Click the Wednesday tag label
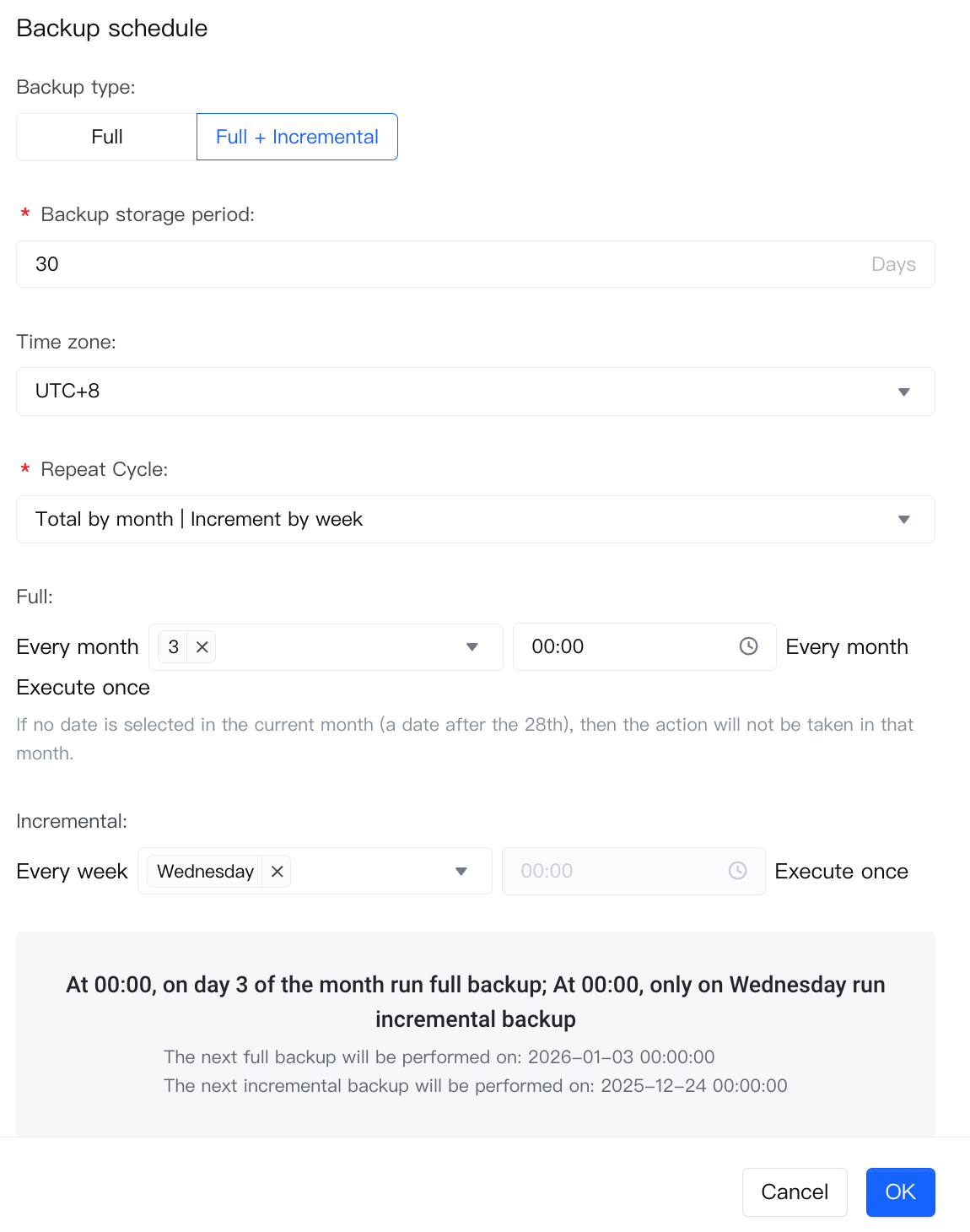This screenshot has width=970, height=1232. click(205, 872)
